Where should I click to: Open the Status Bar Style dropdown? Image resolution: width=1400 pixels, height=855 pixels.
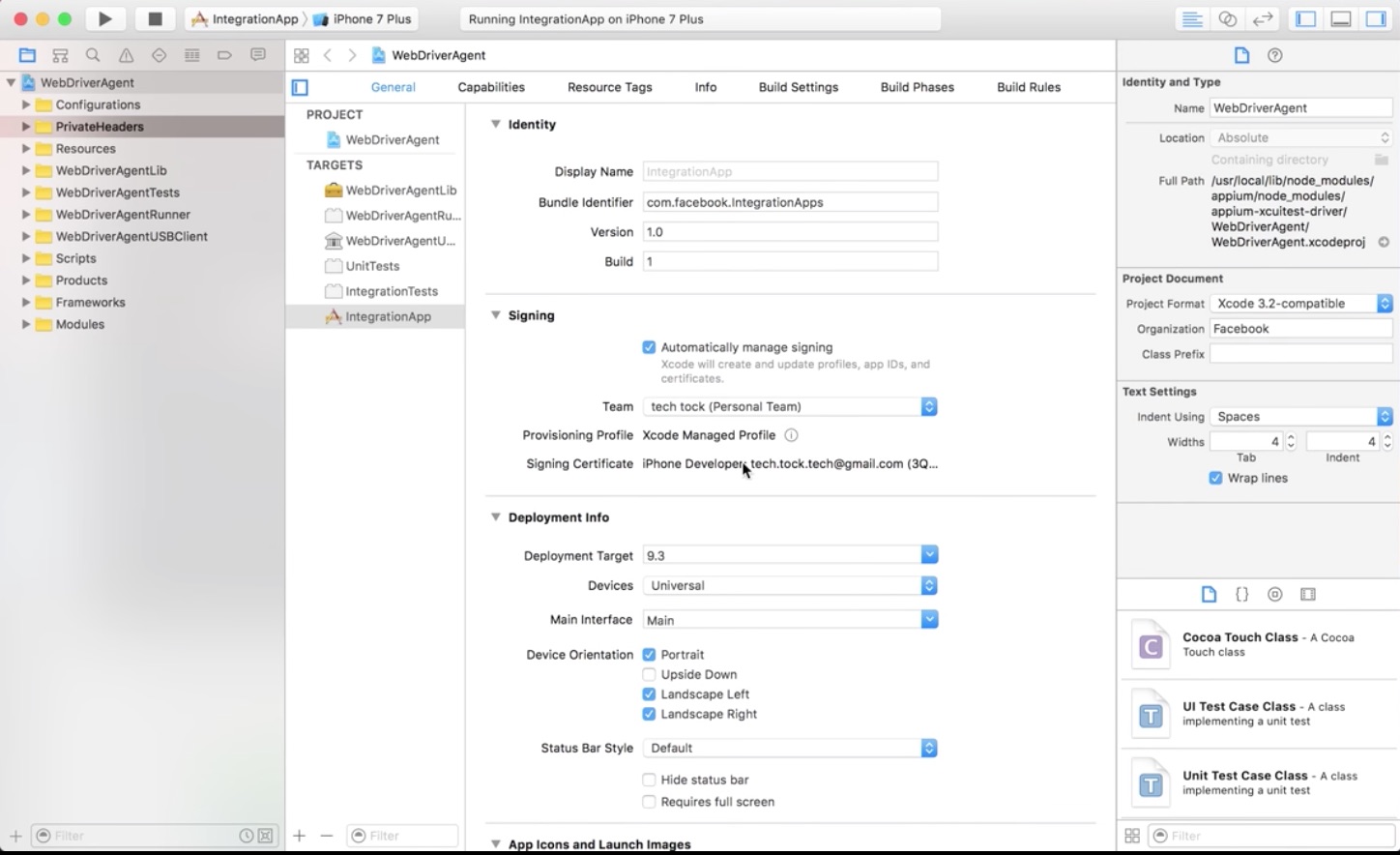point(790,748)
